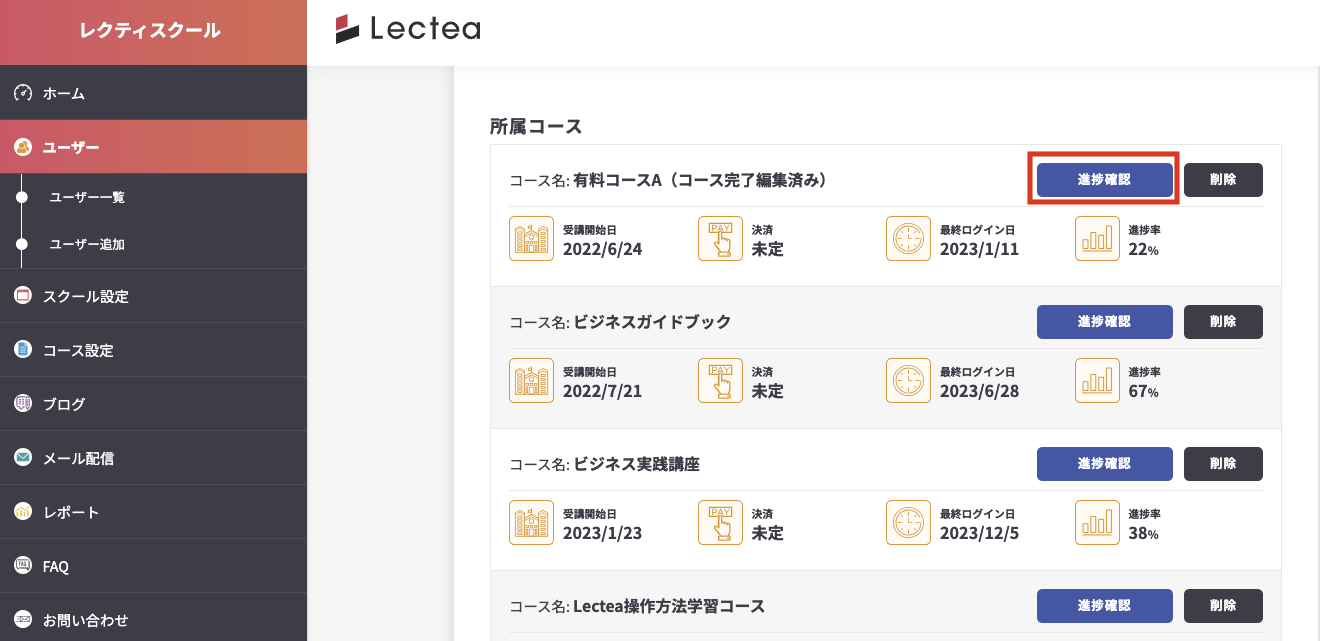The image size is (1320, 641).
Task: Click the Lectea logo icon in header
Action: coord(347,29)
